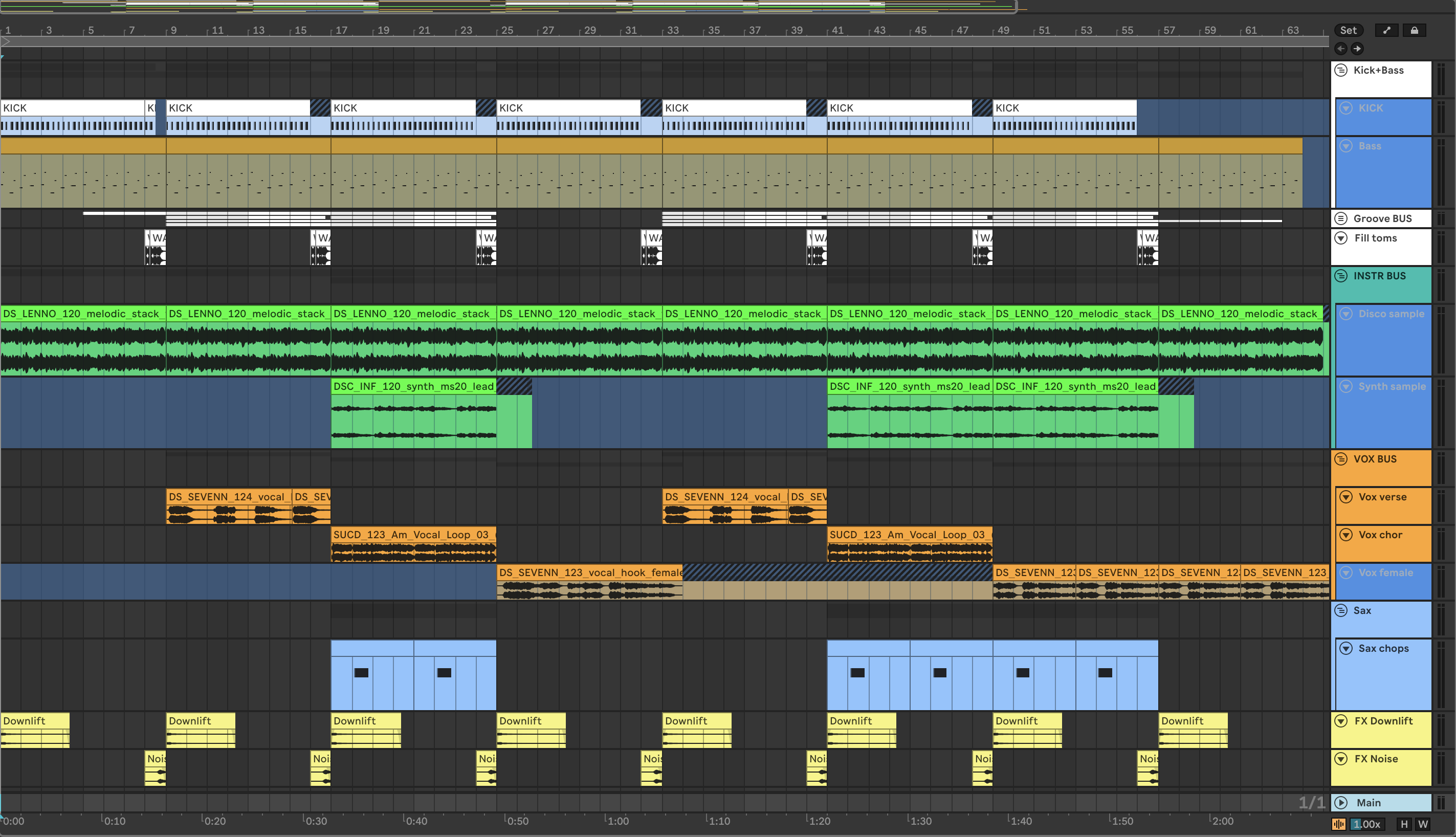Expand the Groove BUS group

[x=1341, y=218]
